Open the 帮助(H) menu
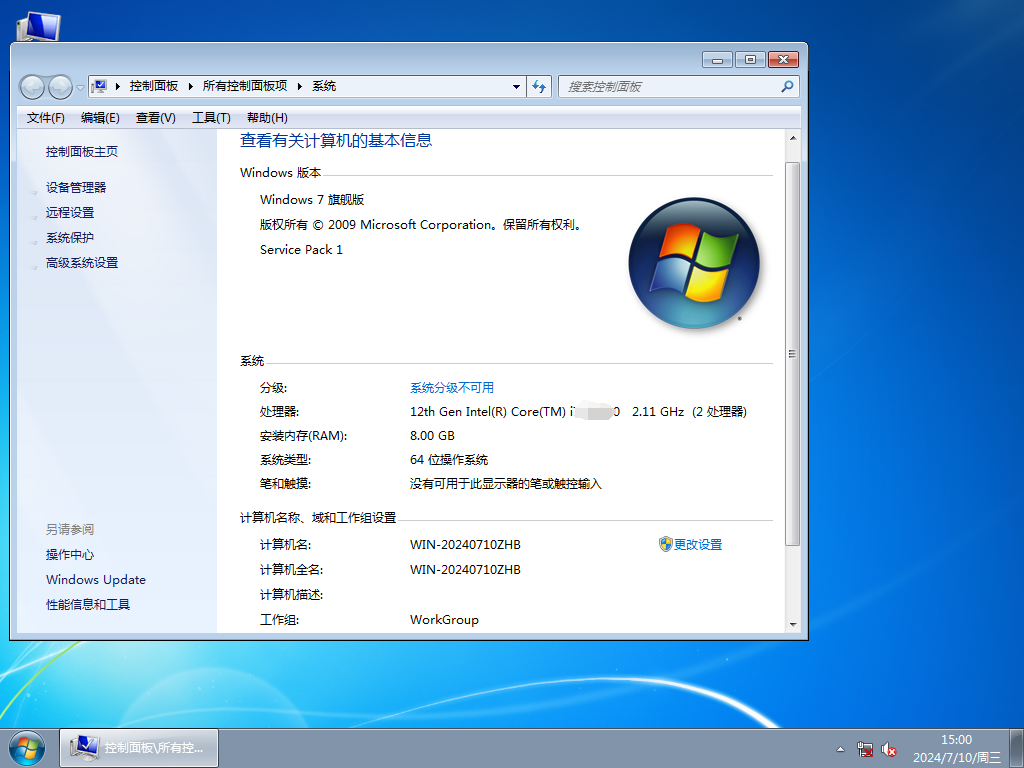The width and height of the screenshot is (1024, 768). pyautogui.click(x=266, y=117)
